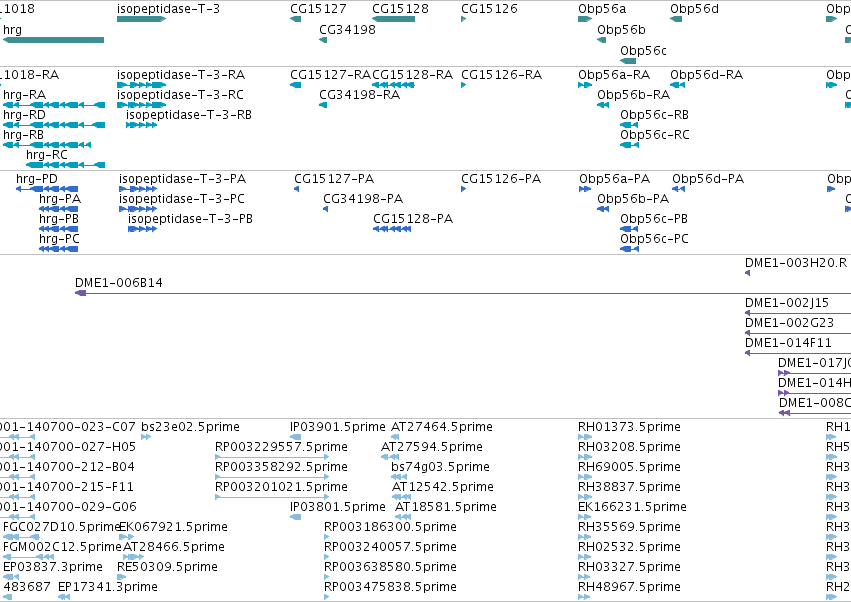The image size is (851, 602).
Task: Select the DME1-014F11 clone
Action: [798, 353]
